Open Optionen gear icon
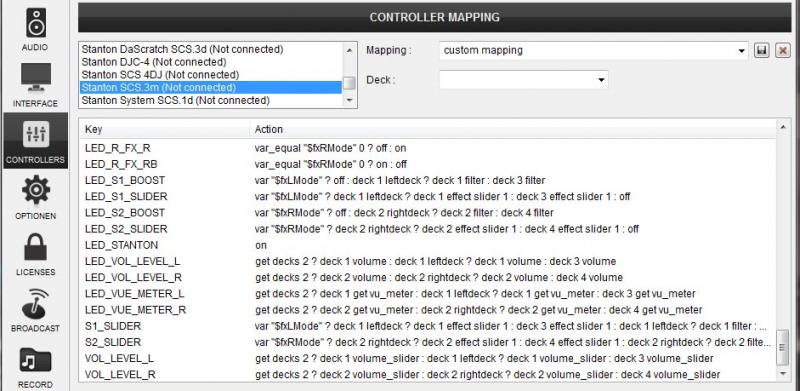Viewport: 800px width, 391px height. click(x=35, y=190)
